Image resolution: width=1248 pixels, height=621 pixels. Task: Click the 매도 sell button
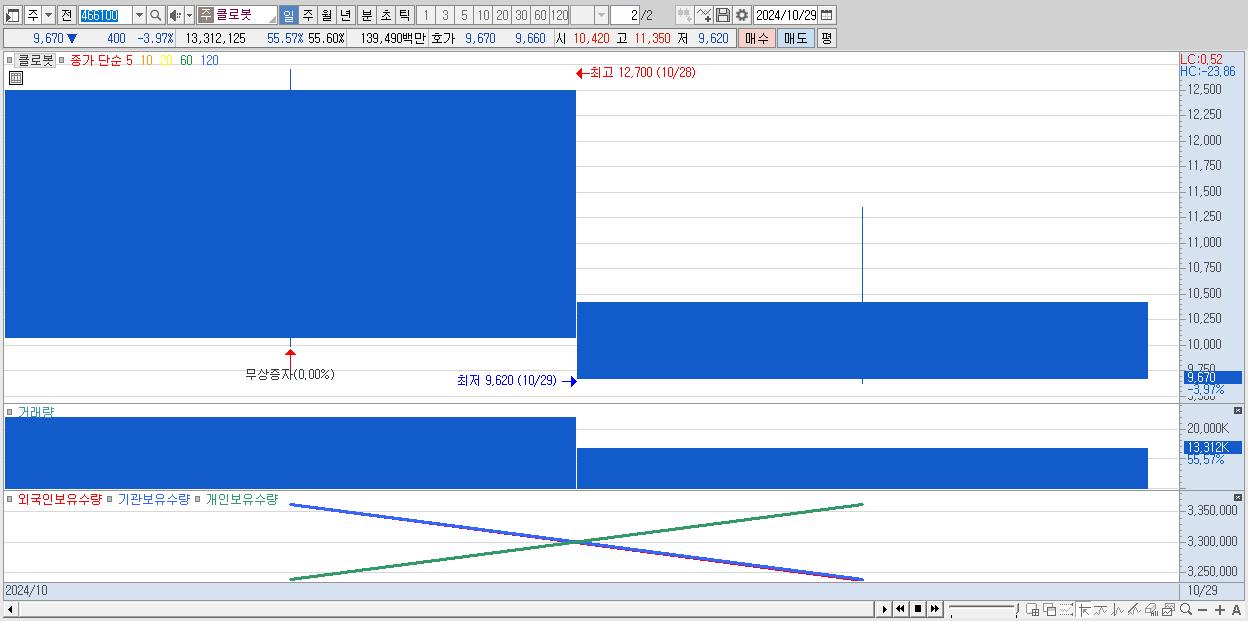point(795,38)
